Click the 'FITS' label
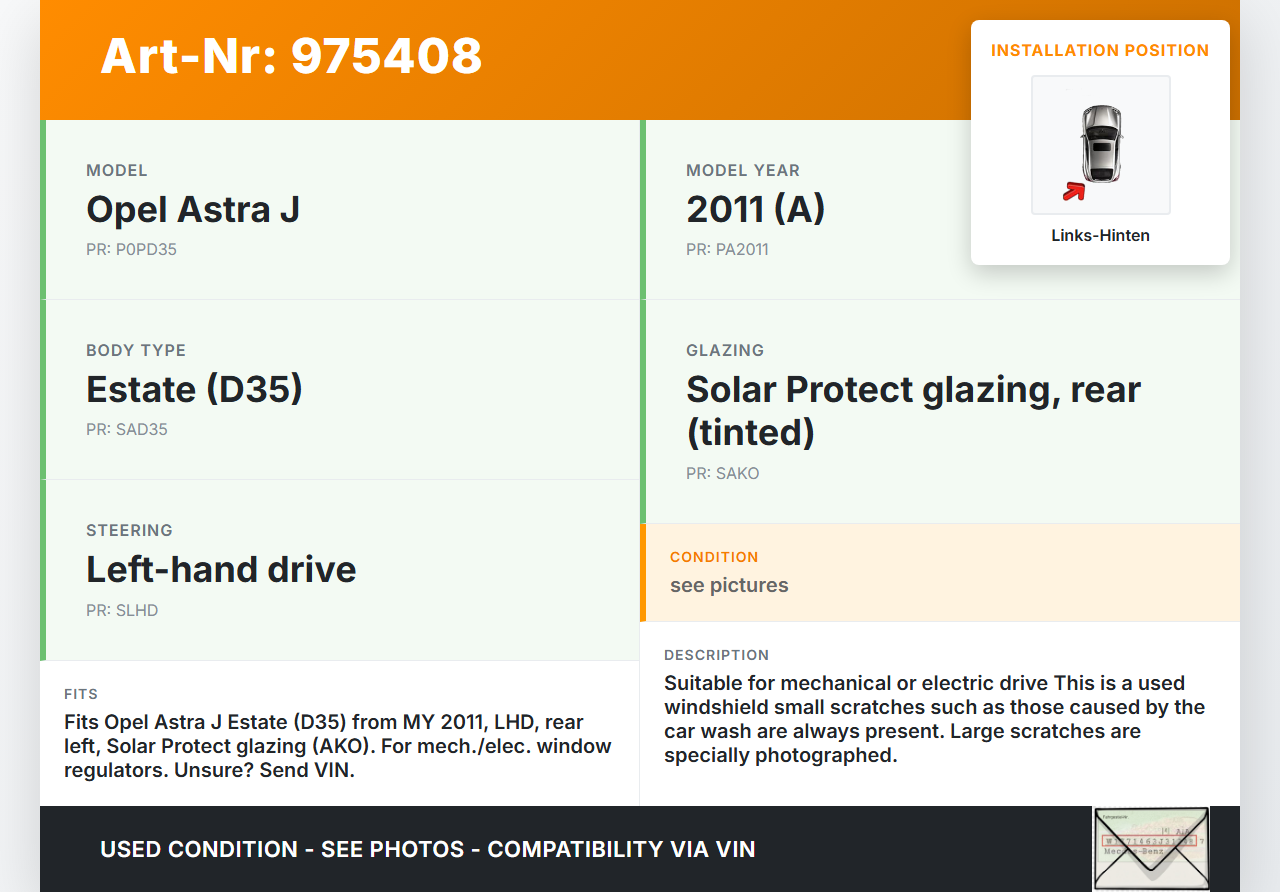Viewport: 1280px width, 892px height. [81, 694]
